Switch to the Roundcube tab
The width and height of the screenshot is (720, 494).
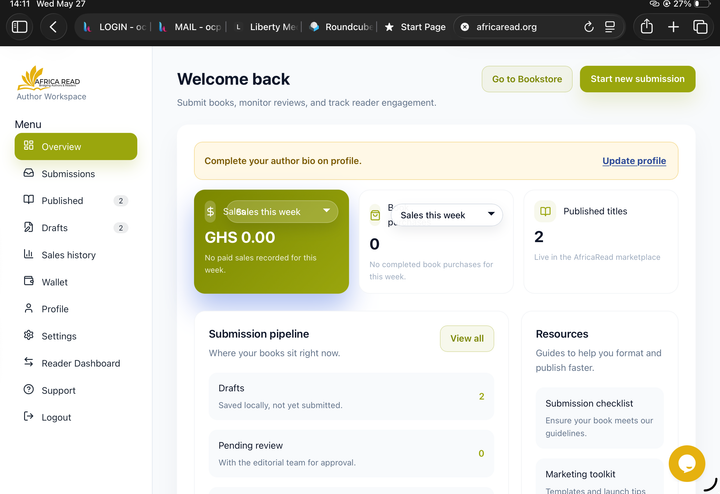pos(340,27)
